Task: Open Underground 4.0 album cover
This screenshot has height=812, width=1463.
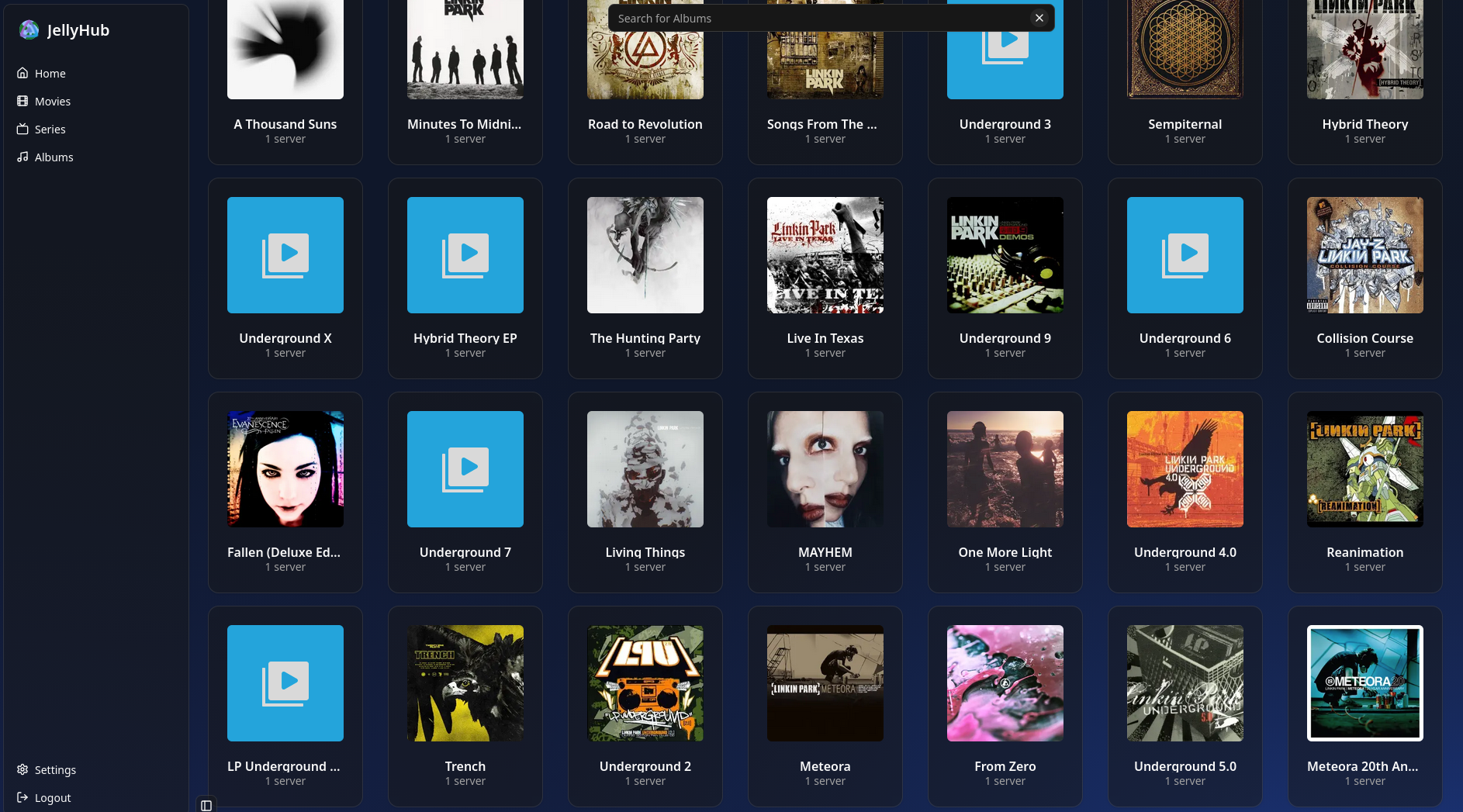Action: (1185, 469)
